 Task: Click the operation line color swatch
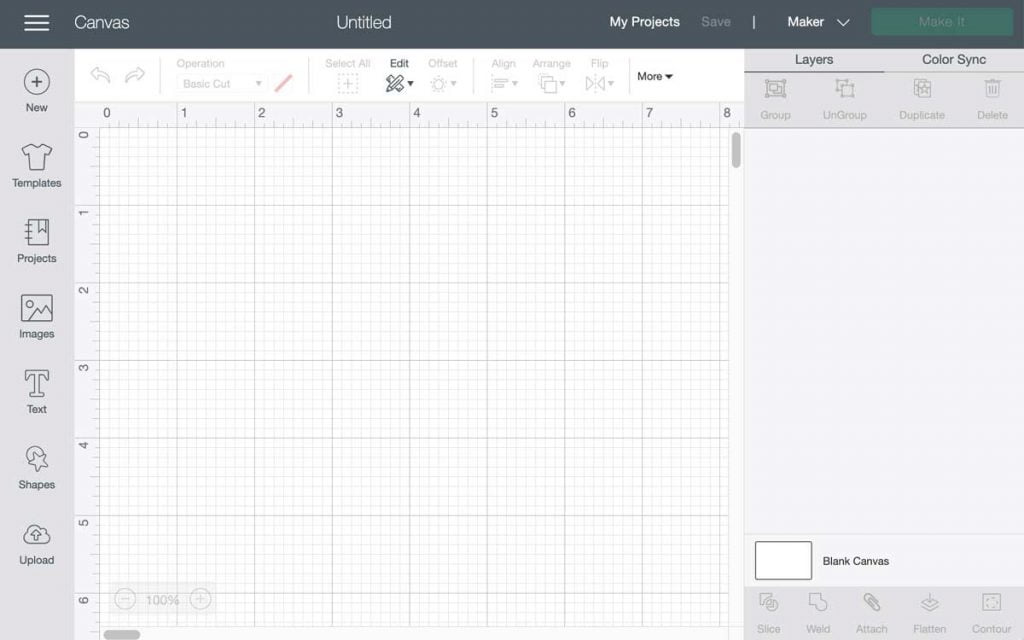tap(283, 84)
